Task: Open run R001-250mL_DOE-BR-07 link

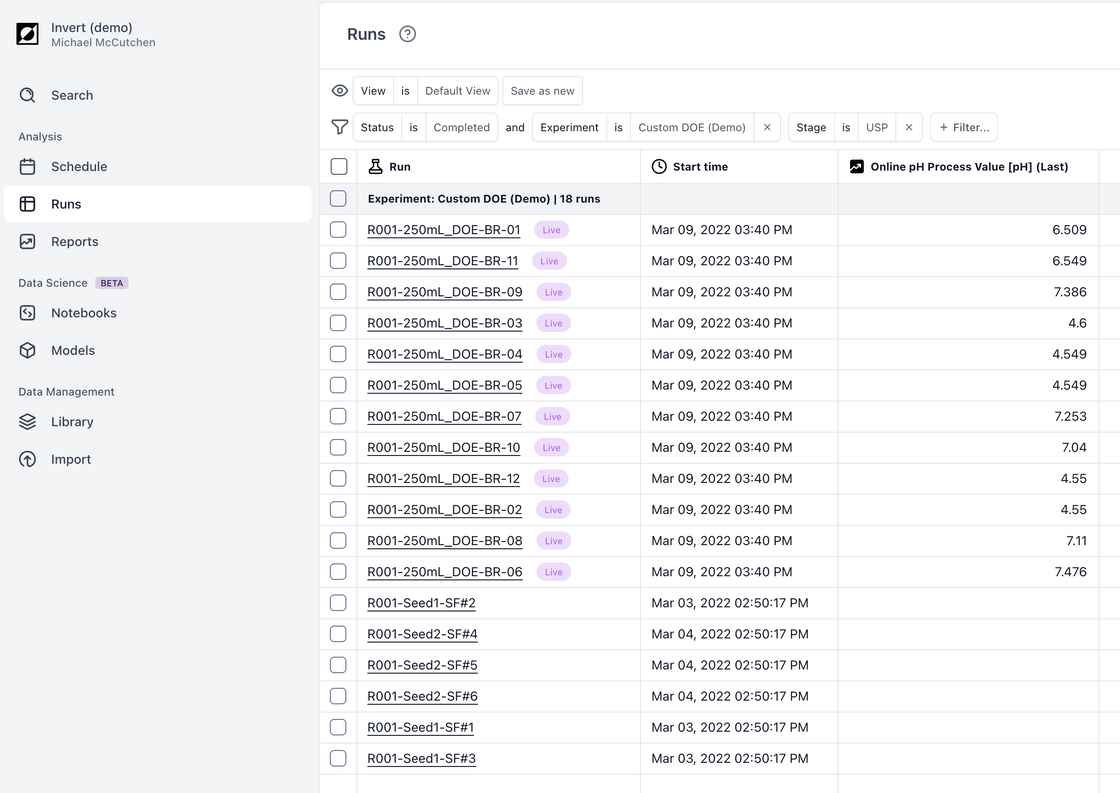Action: [x=444, y=416]
